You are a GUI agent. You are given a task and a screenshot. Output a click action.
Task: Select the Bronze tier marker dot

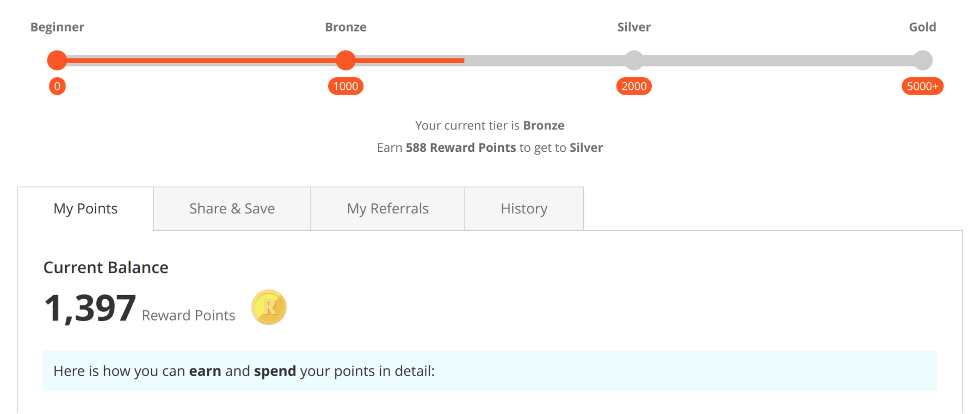[x=345, y=60]
